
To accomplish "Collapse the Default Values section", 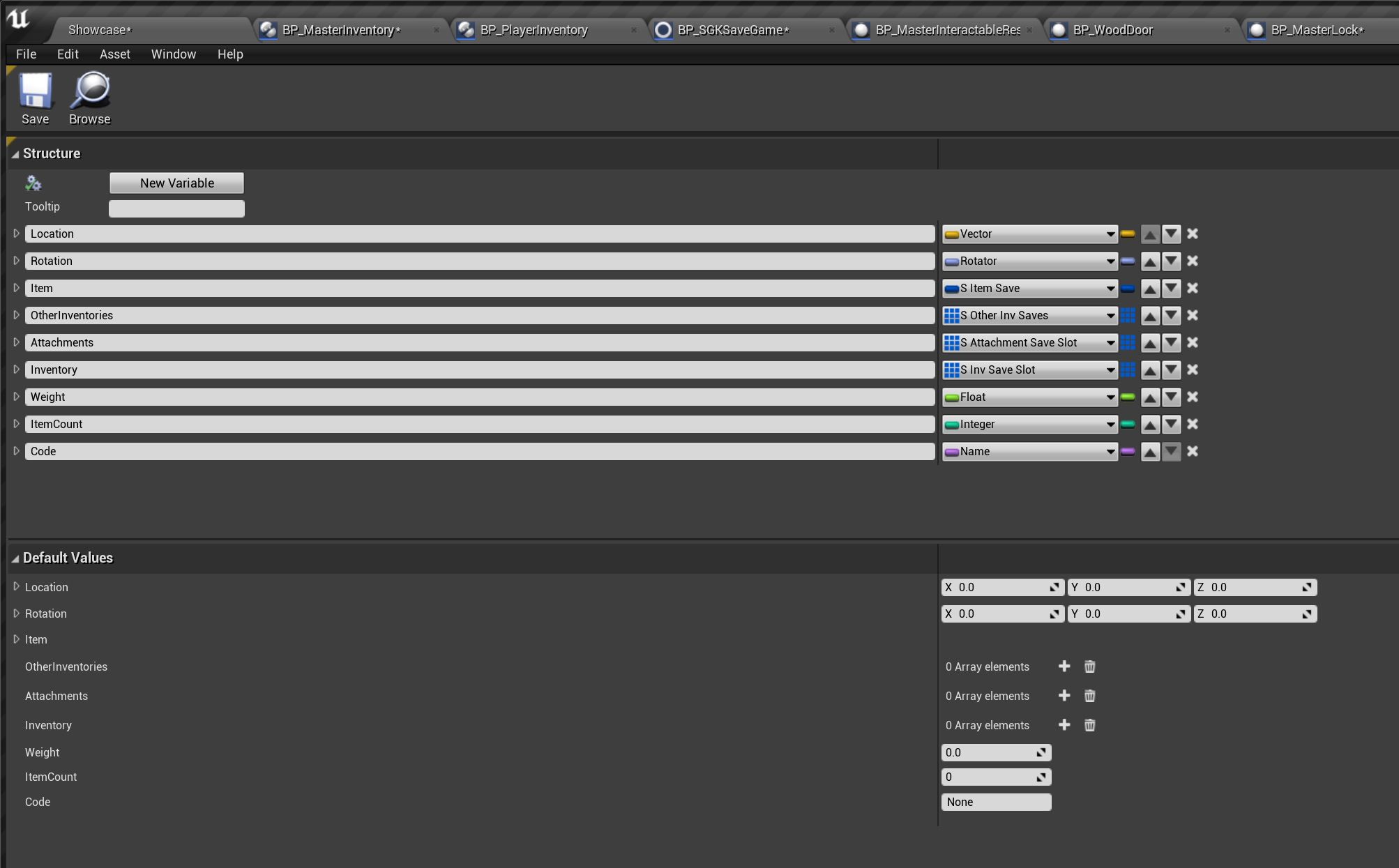I will [x=15, y=558].
